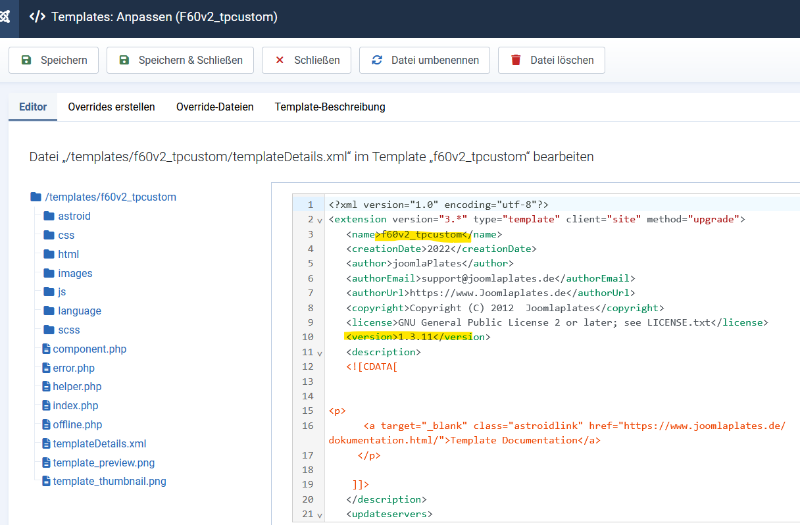This screenshot has width=800, height=525.
Task: Click the folder icon next to html
Action: coord(49,254)
